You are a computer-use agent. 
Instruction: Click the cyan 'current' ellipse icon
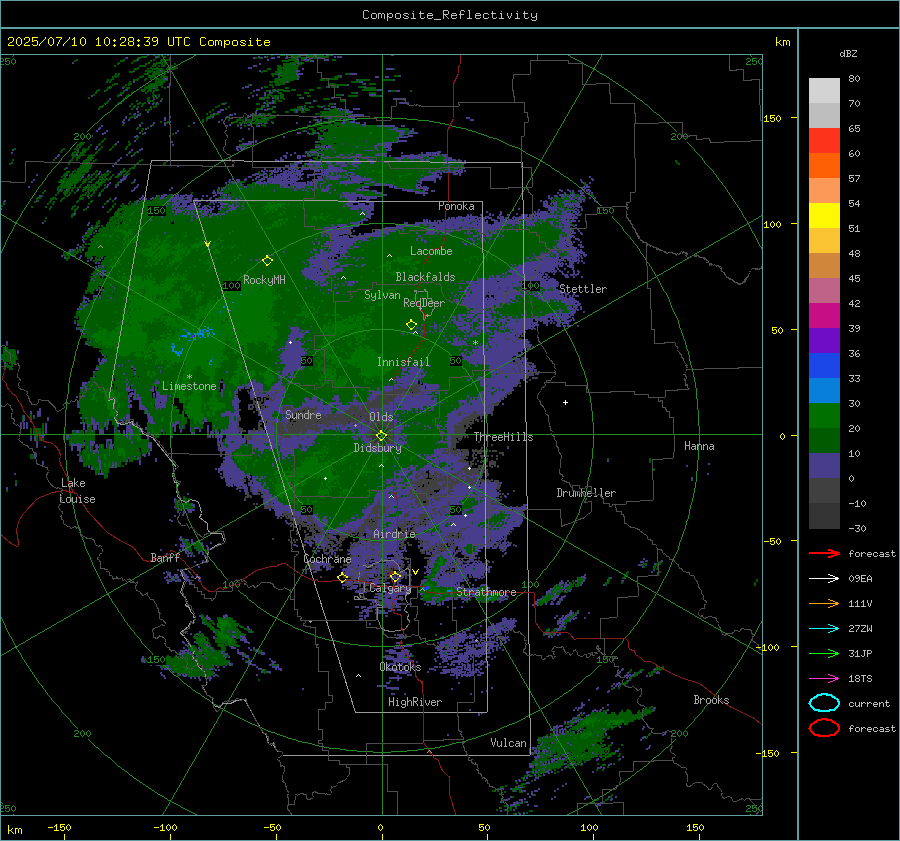[824, 703]
